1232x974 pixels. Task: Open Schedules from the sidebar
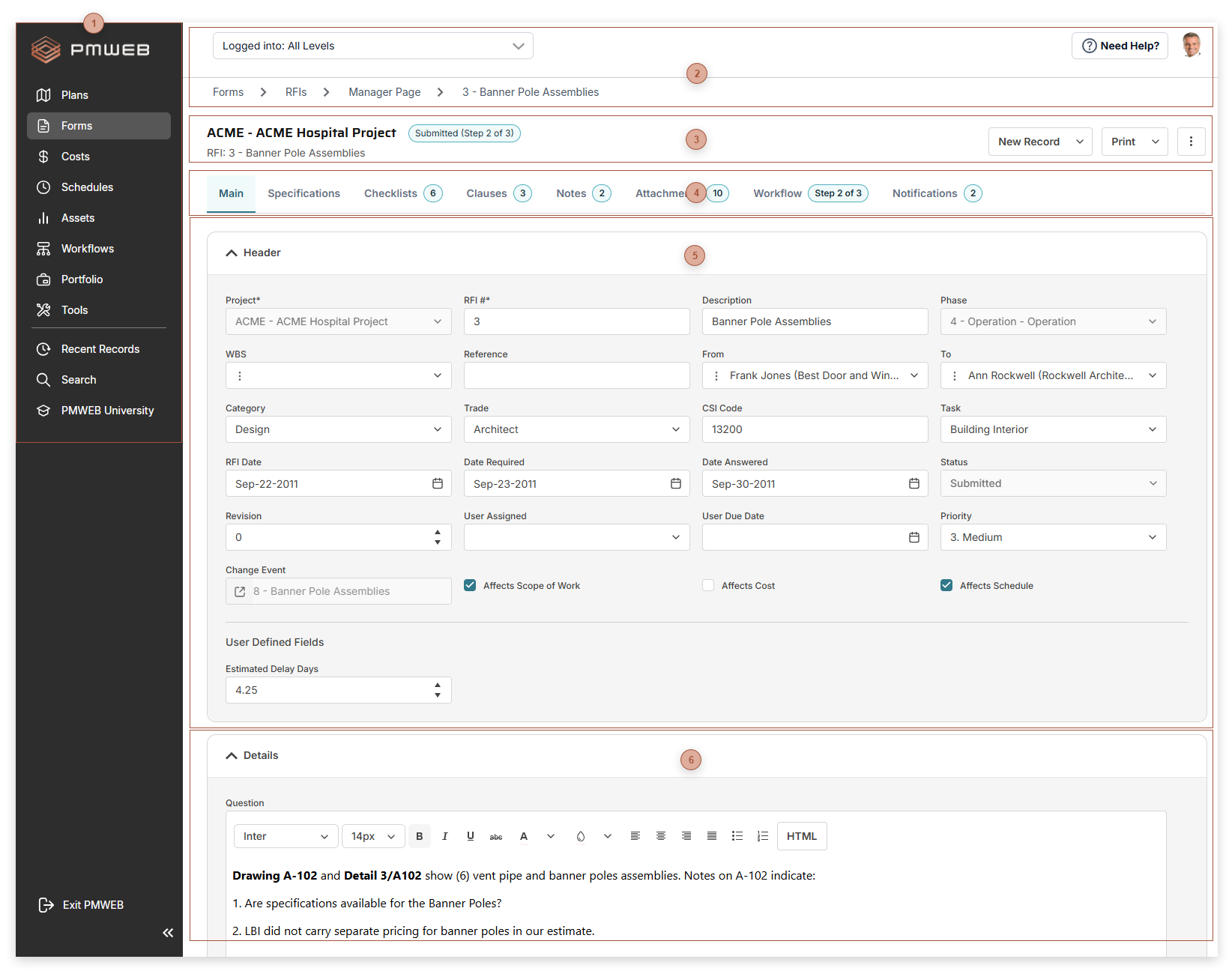[x=87, y=187]
